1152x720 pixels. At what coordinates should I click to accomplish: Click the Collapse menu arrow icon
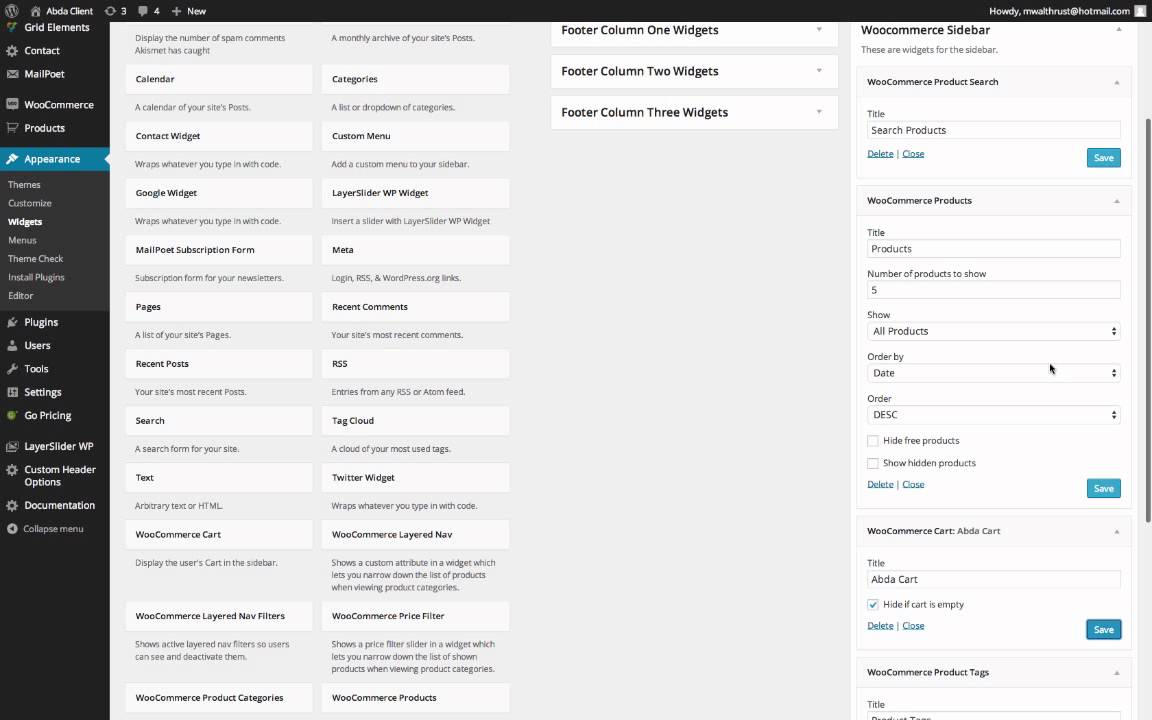tap(12, 529)
